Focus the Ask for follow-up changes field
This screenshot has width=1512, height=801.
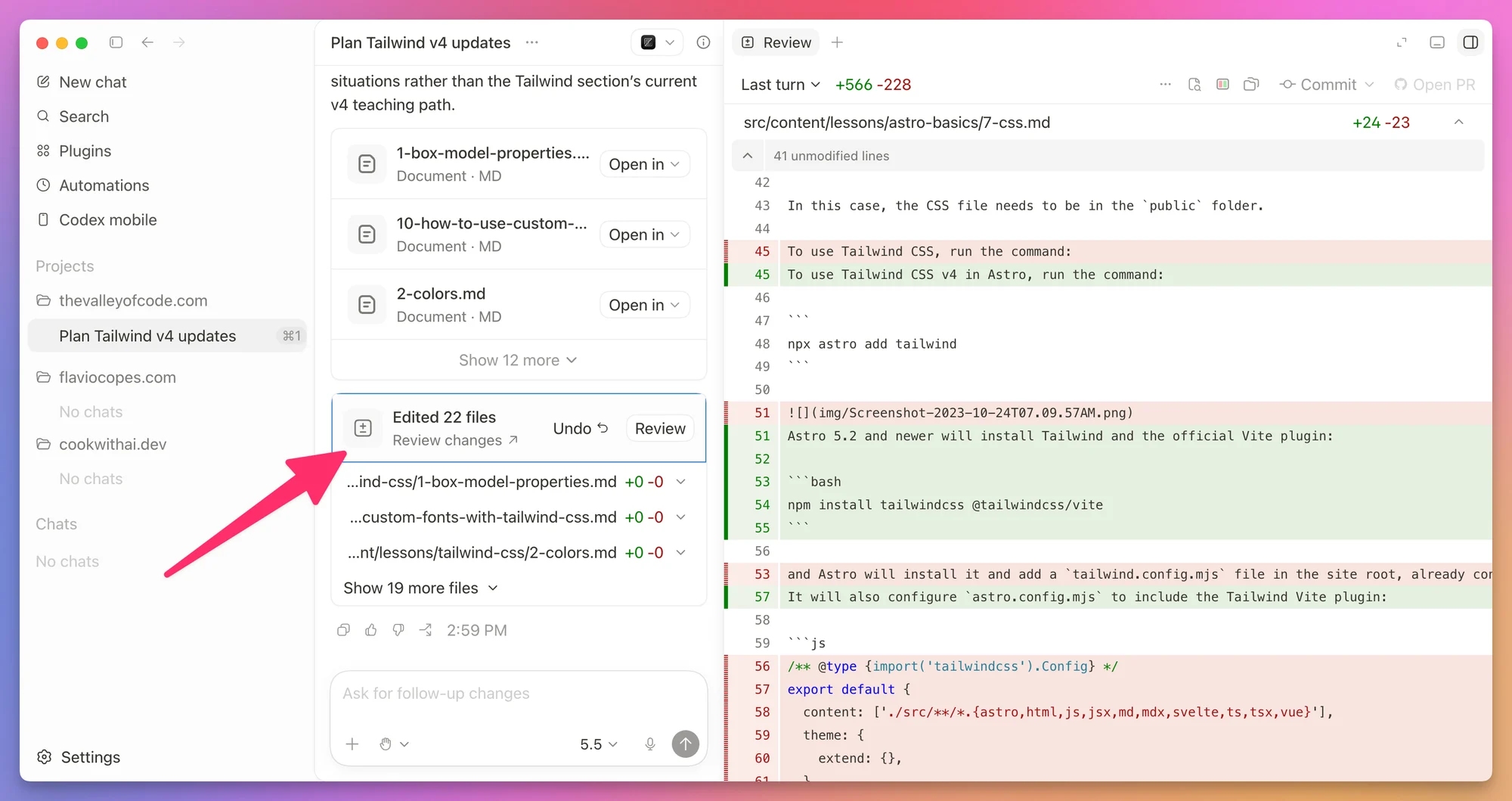coord(519,694)
